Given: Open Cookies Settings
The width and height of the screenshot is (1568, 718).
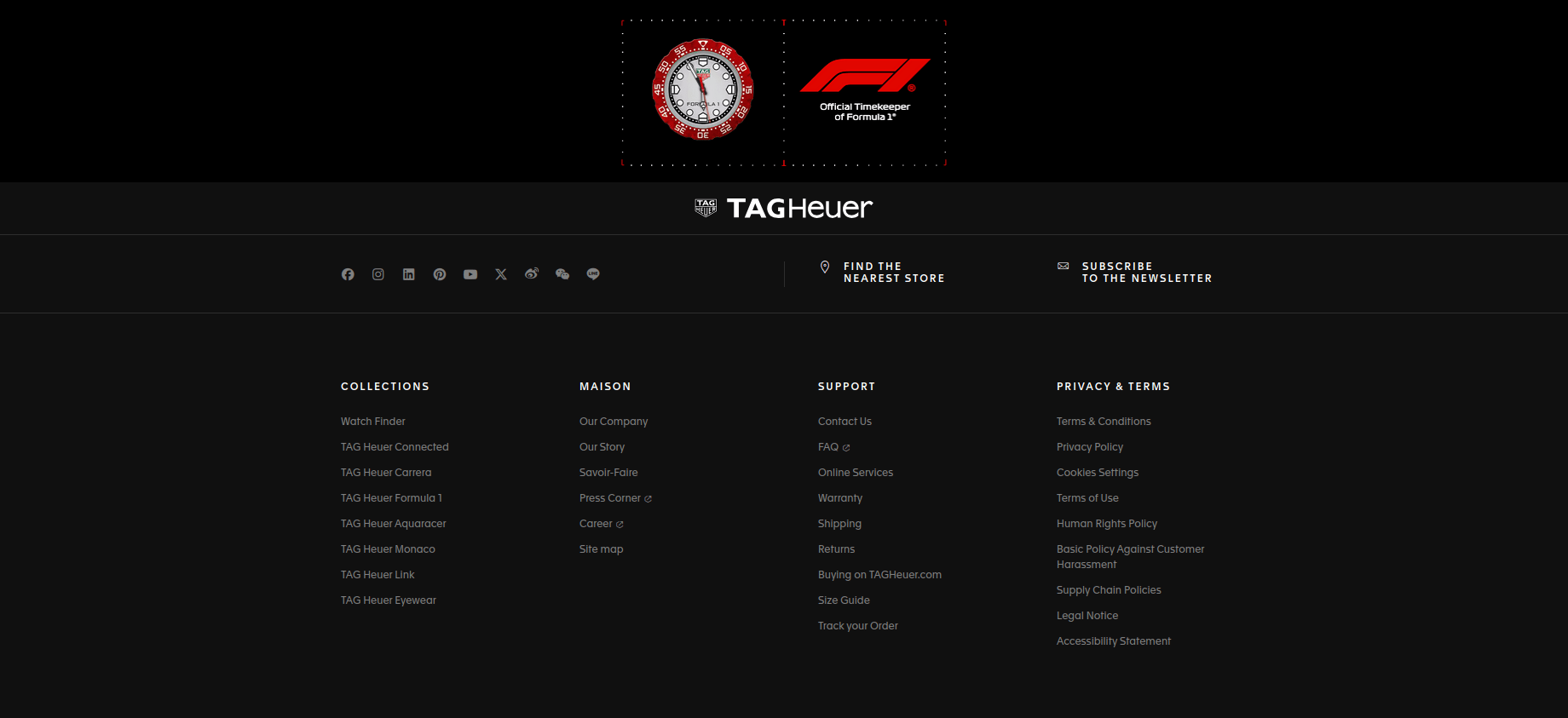Looking at the screenshot, I should (x=1097, y=473).
